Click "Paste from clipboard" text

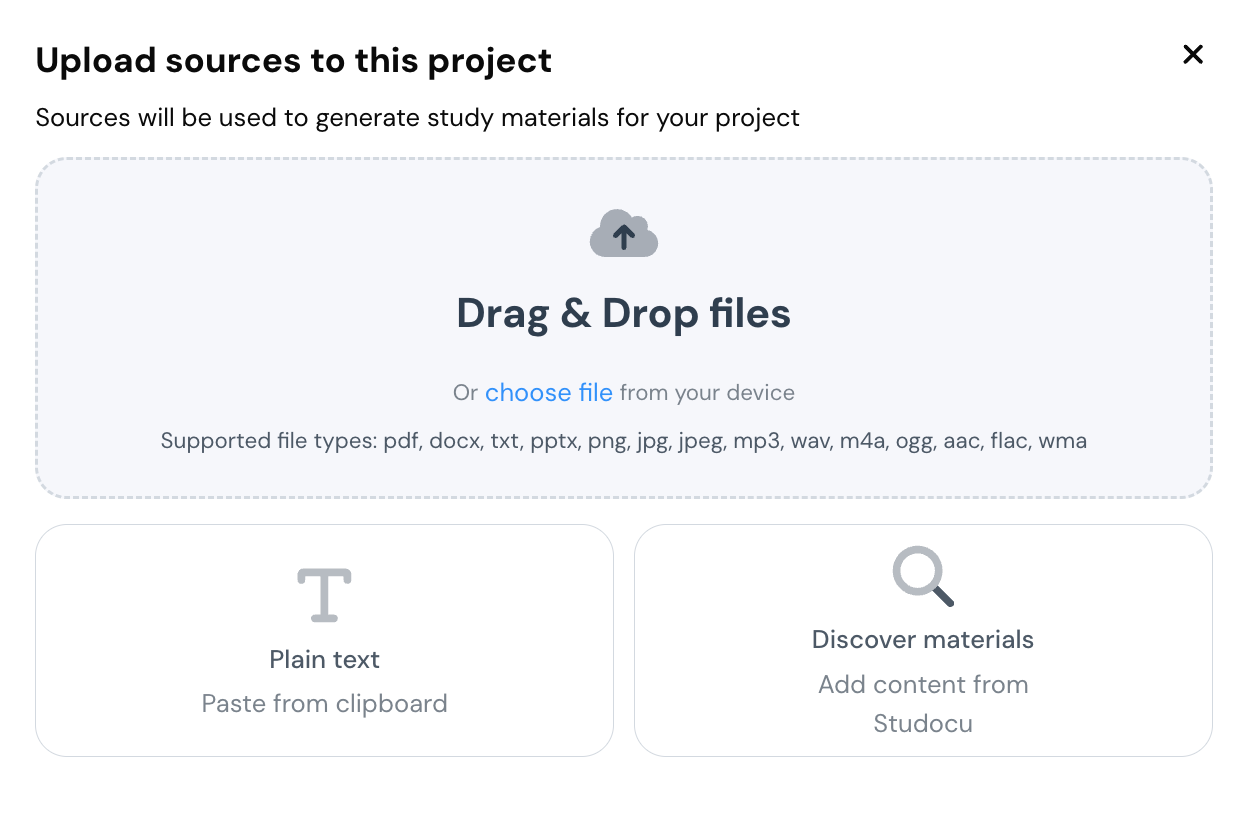(x=325, y=704)
